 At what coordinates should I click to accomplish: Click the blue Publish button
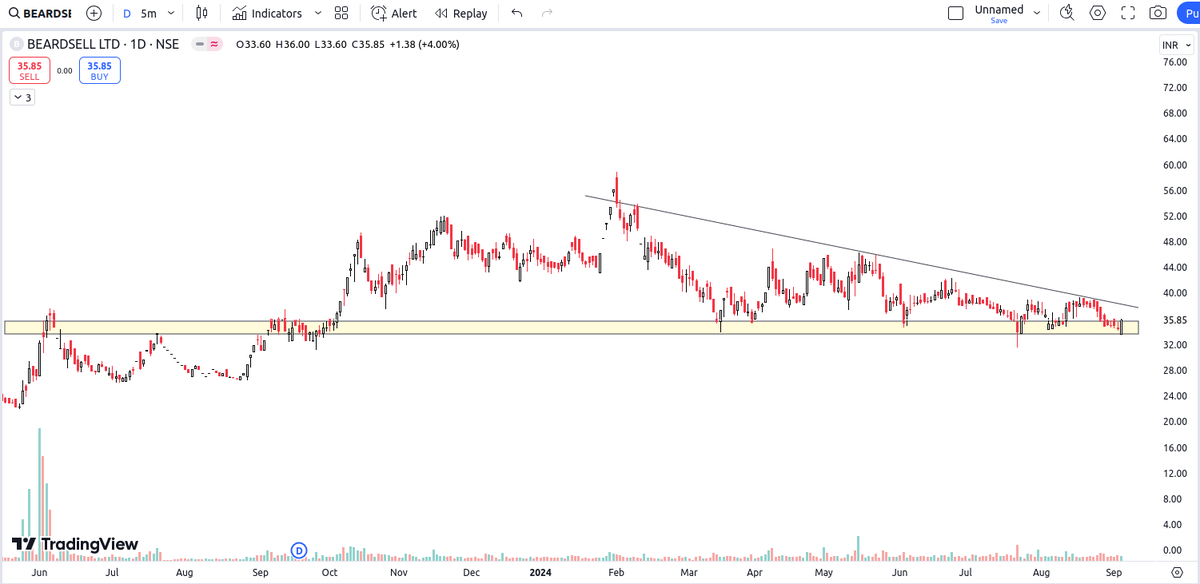1187,13
